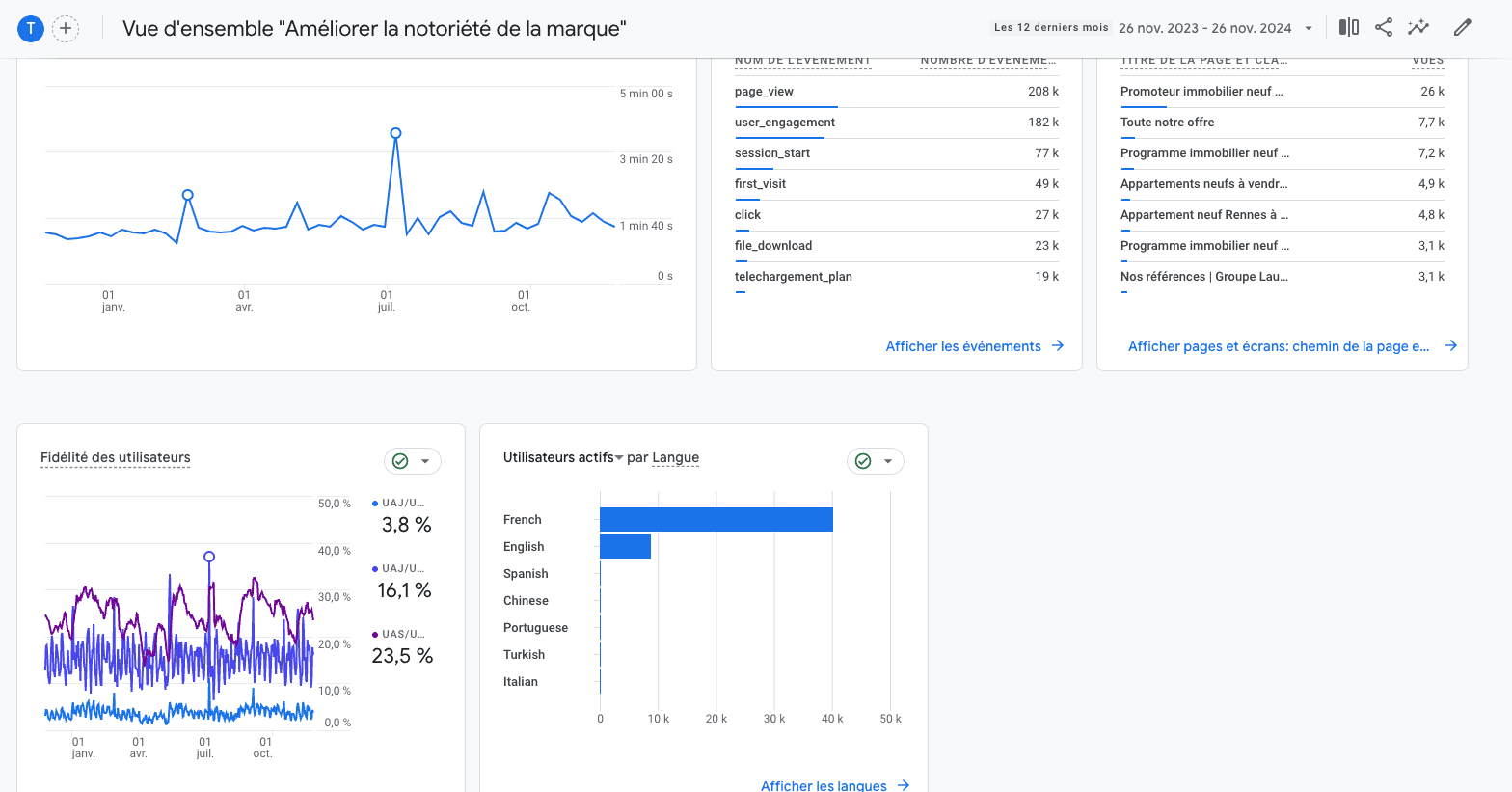1512x792 pixels.
Task: Open dropdown arrow on Fidélité des utilisateurs card
Action: 425,461
